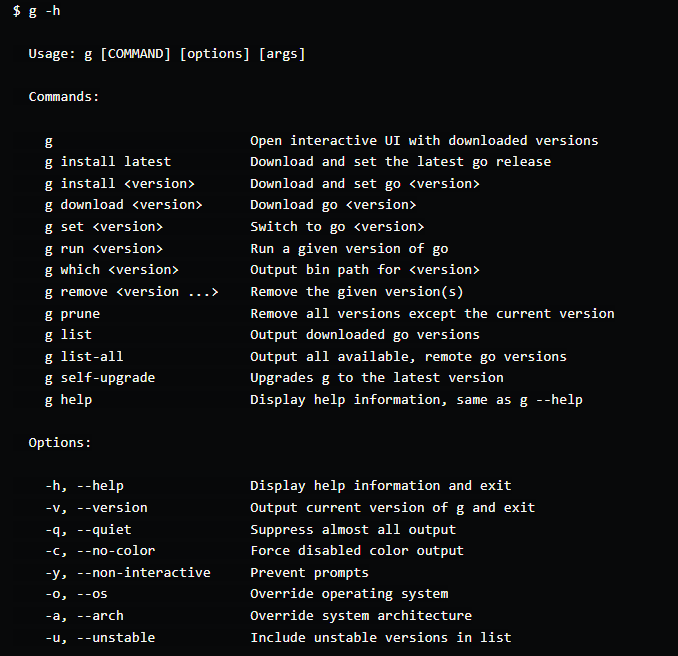Click the '-h, --help' option text

(x=84, y=486)
